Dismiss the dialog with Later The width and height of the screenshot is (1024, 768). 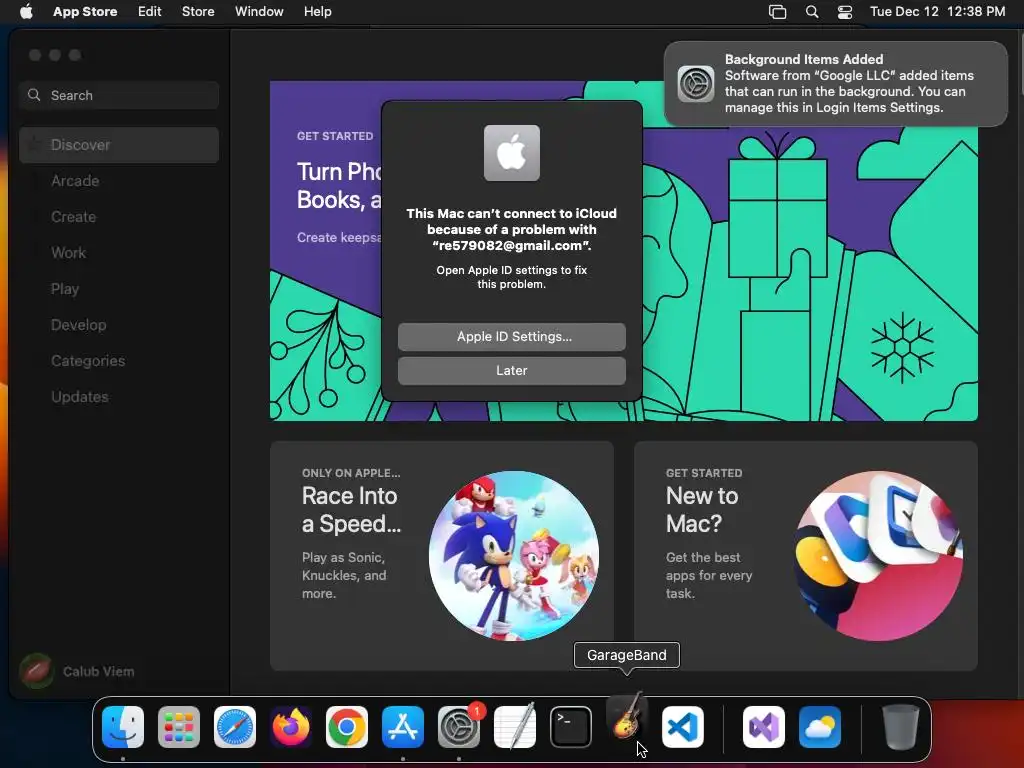tap(512, 370)
